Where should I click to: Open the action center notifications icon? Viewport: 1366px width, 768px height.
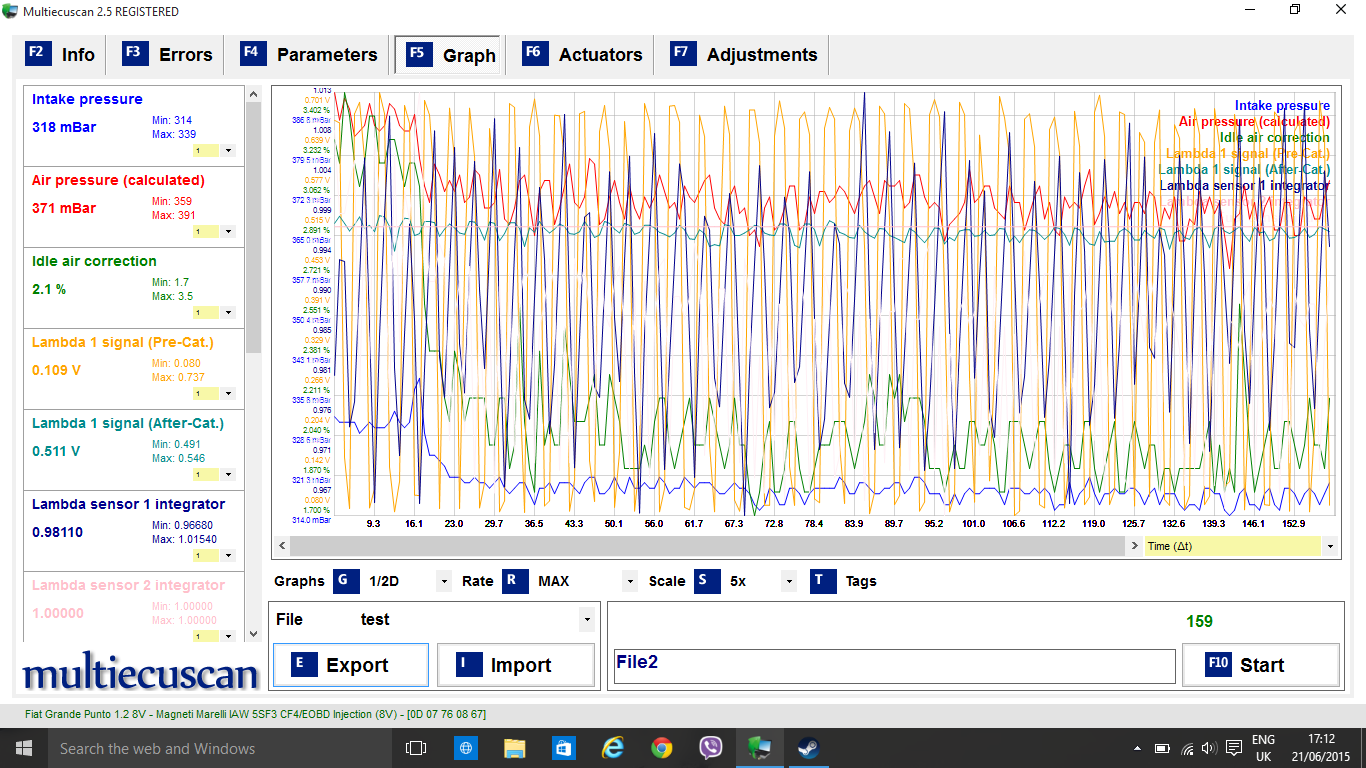tap(1236, 748)
